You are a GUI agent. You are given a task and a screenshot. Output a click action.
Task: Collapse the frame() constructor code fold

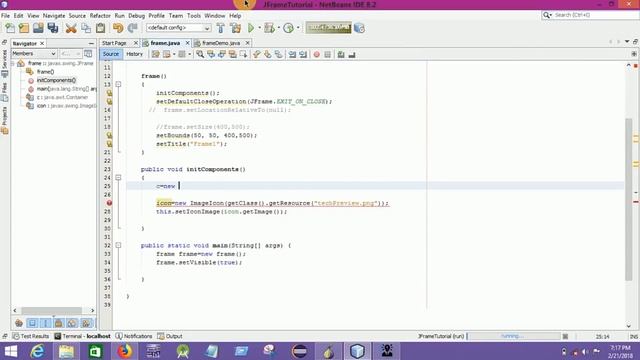118,84
